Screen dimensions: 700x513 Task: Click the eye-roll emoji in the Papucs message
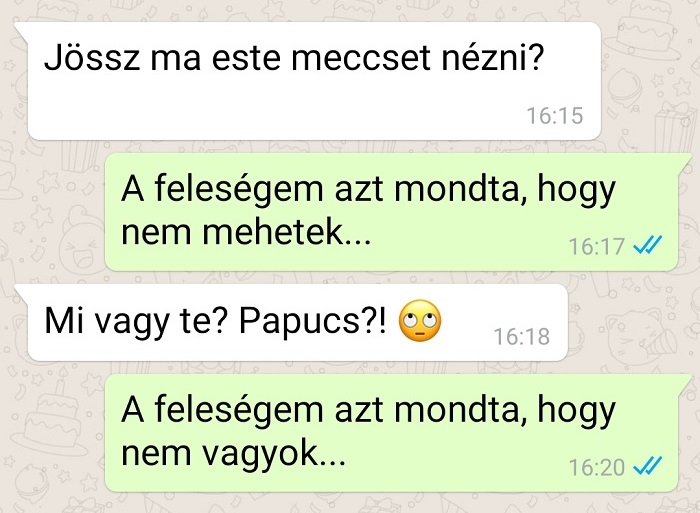pyautogui.click(x=419, y=321)
